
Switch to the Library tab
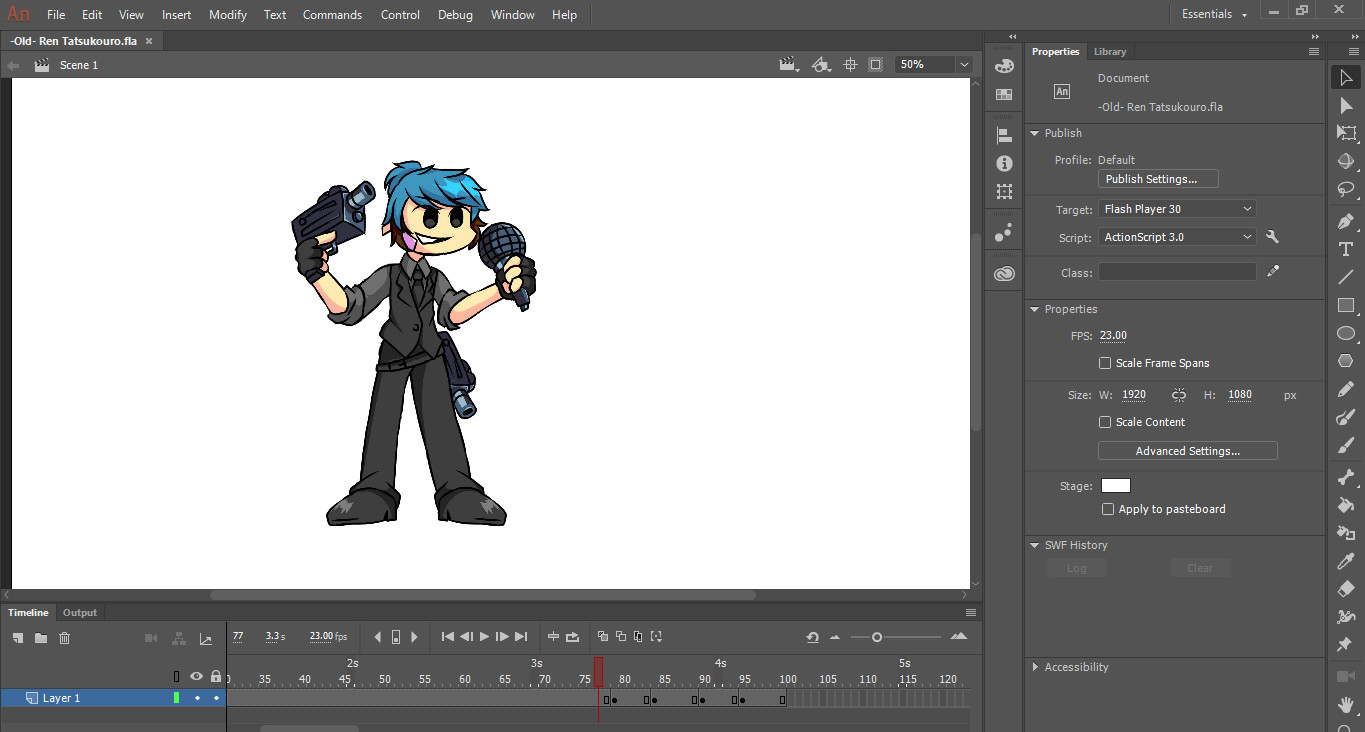coord(1110,51)
